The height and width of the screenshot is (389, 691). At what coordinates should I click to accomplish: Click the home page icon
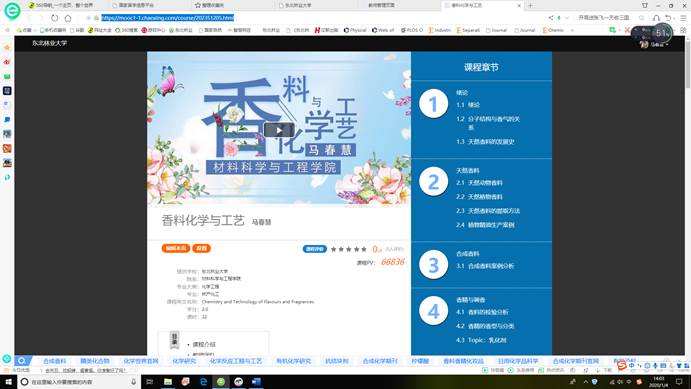[68, 18]
